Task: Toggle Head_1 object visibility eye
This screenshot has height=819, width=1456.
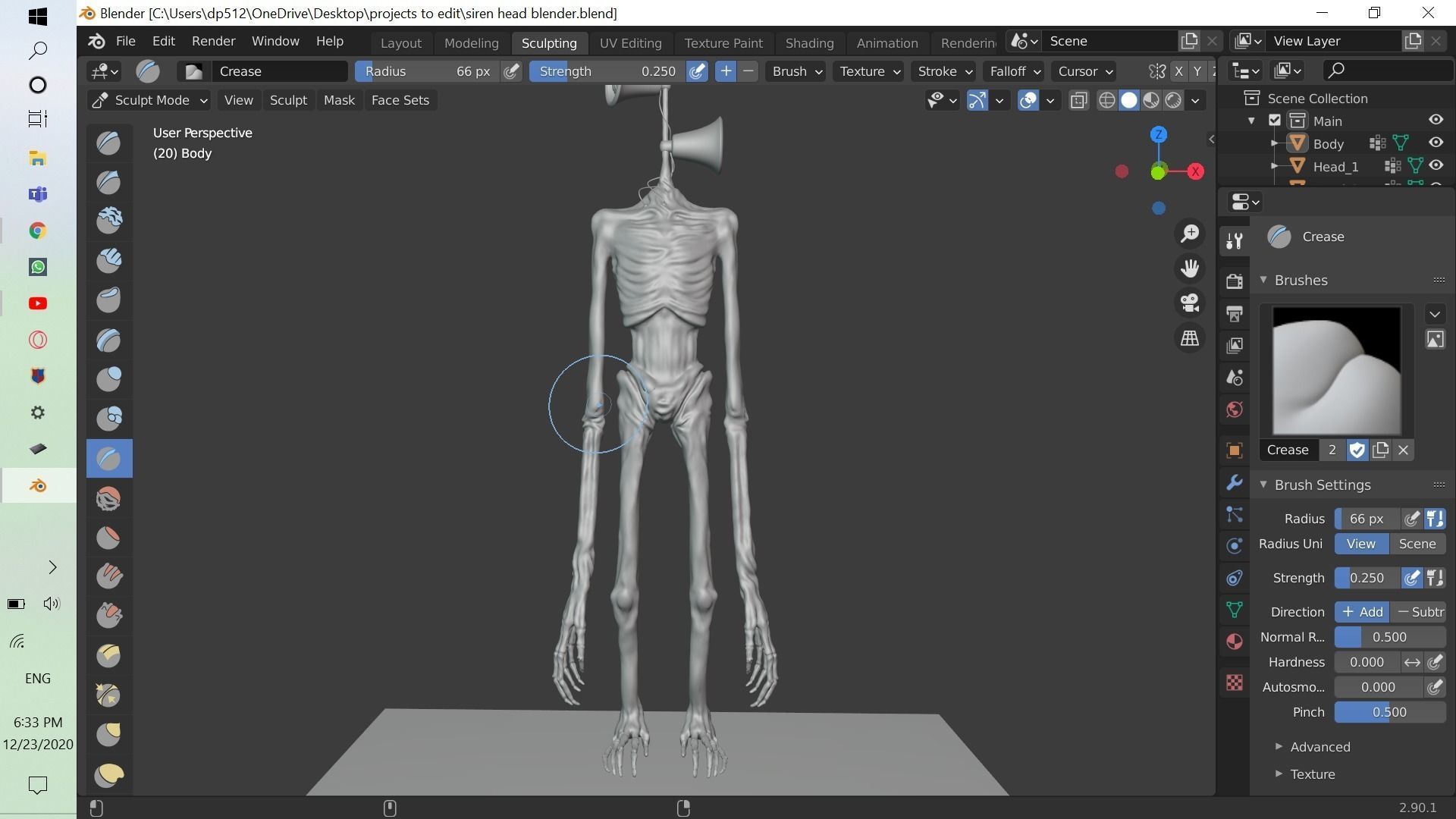Action: [x=1436, y=165]
